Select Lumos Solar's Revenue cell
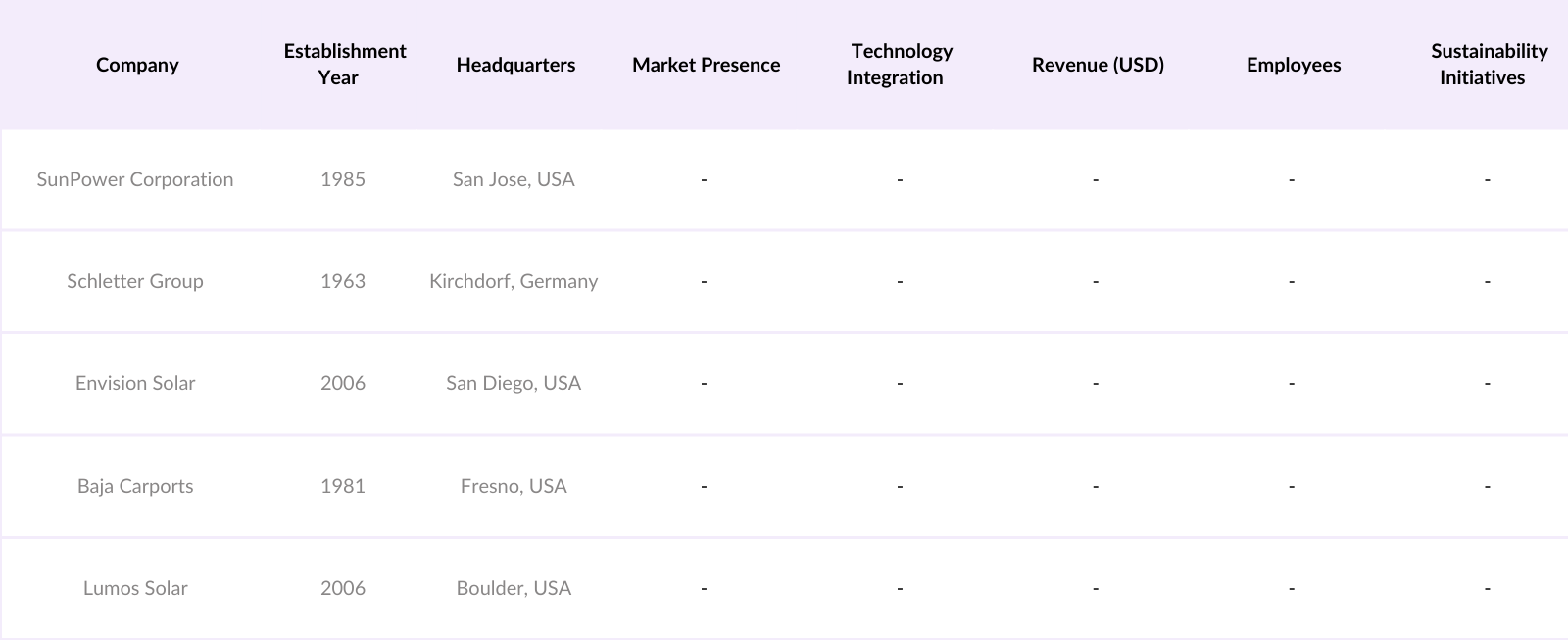This screenshot has height=640, width=1568. click(1096, 588)
